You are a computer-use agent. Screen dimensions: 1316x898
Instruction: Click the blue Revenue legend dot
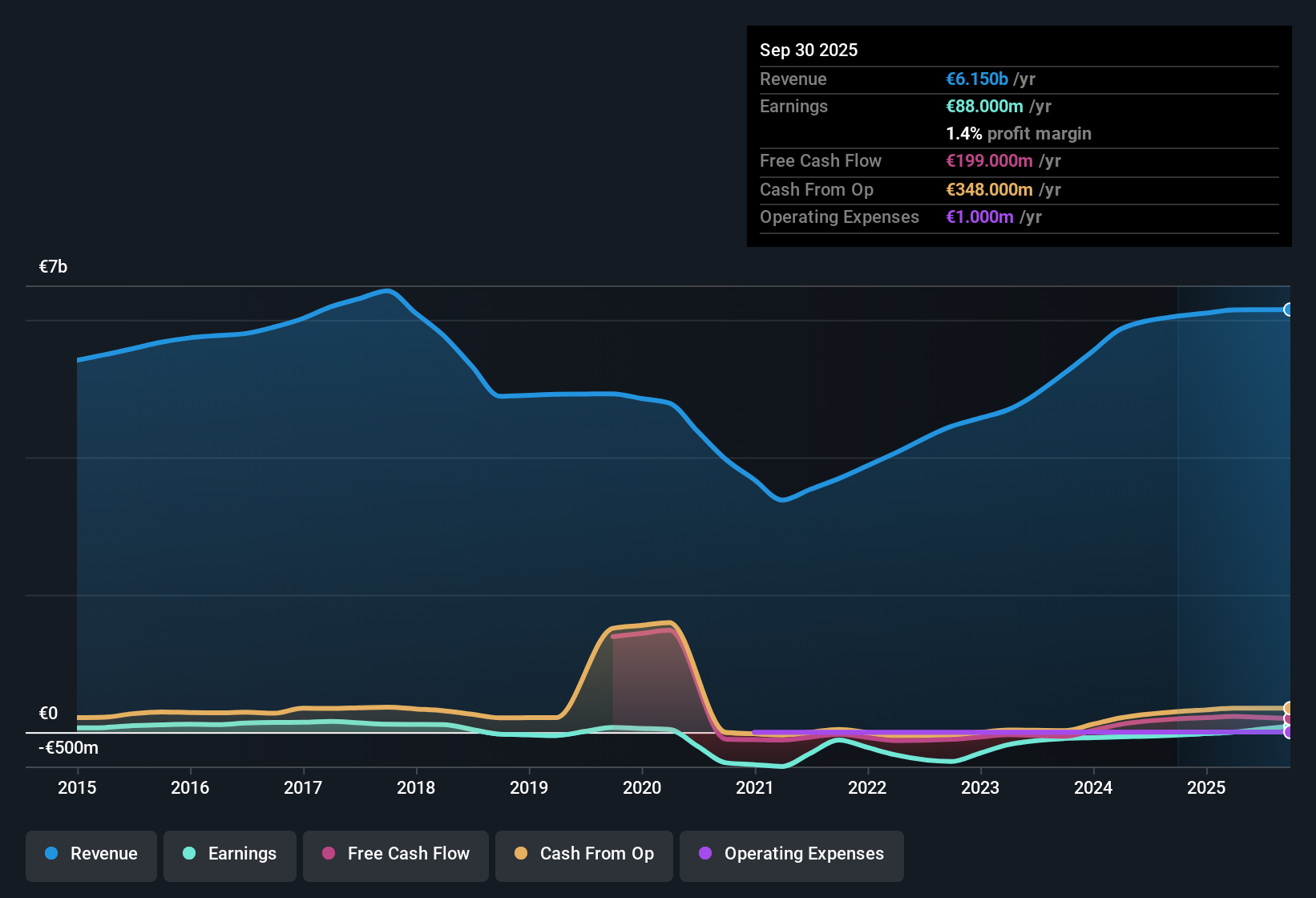click(51, 853)
